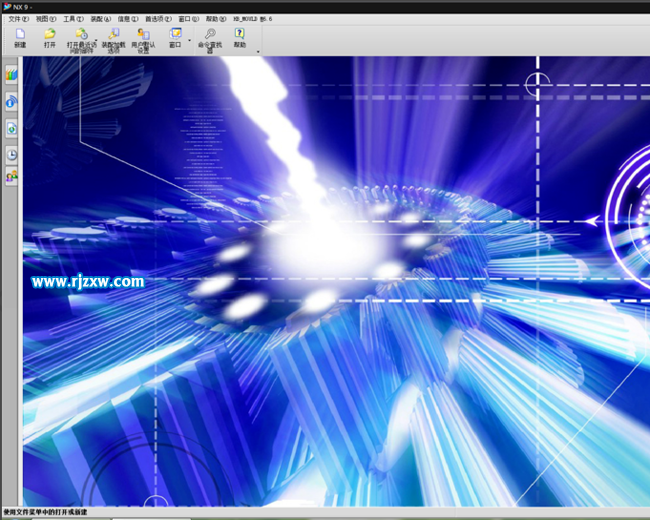
Task: Open the 工具 (Tools) menu
Action: 74,19
